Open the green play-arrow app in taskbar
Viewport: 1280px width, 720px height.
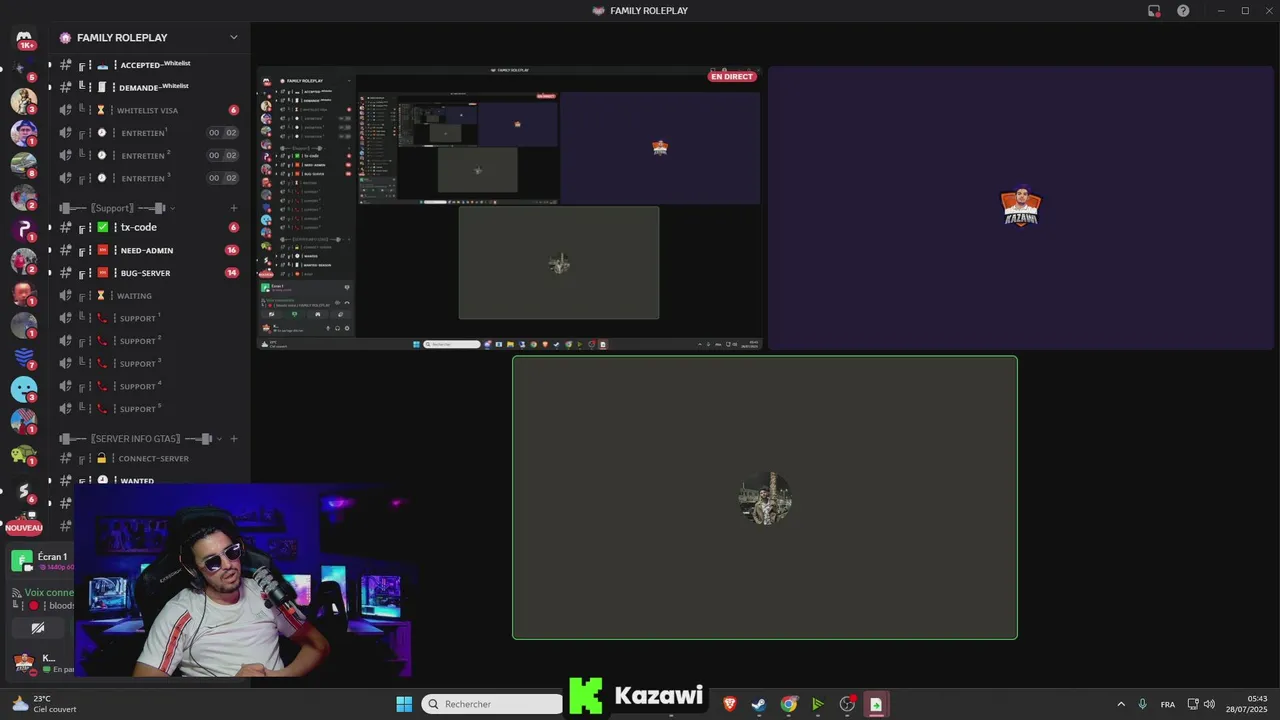(818, 704)
